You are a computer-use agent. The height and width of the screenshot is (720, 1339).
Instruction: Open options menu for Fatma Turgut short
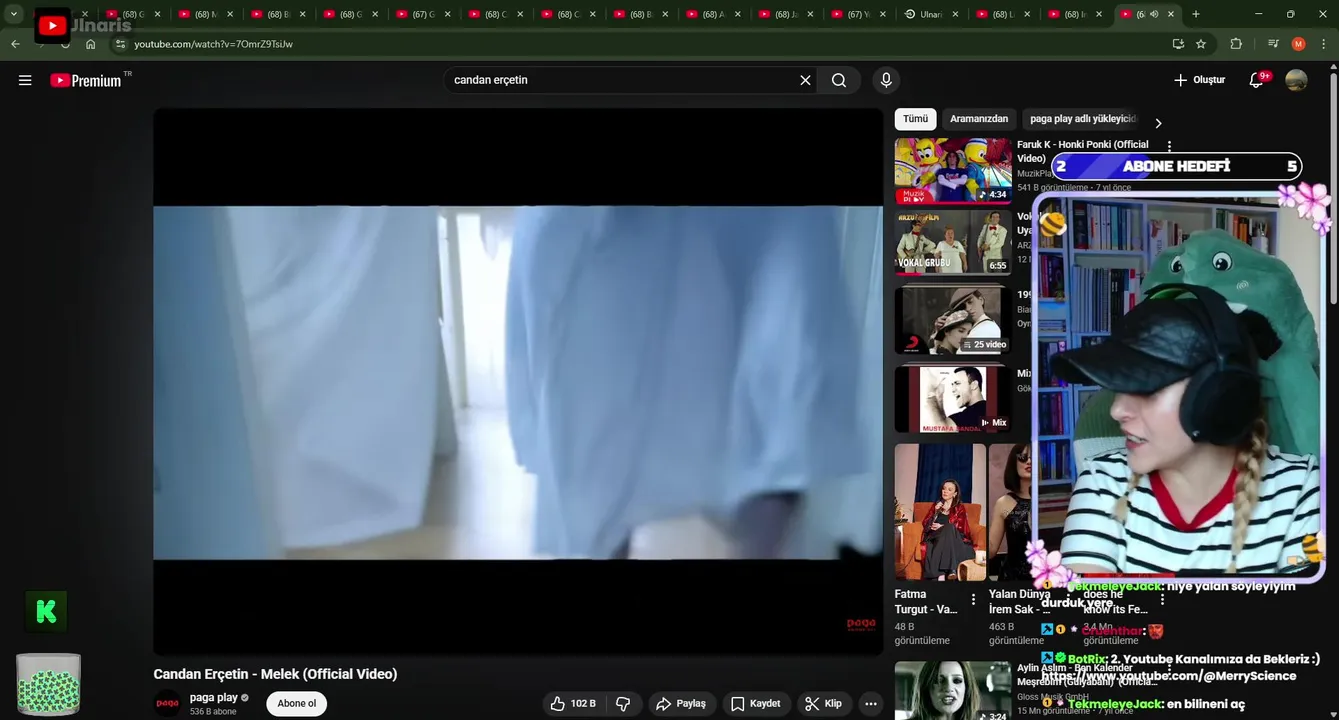(973, 600)
